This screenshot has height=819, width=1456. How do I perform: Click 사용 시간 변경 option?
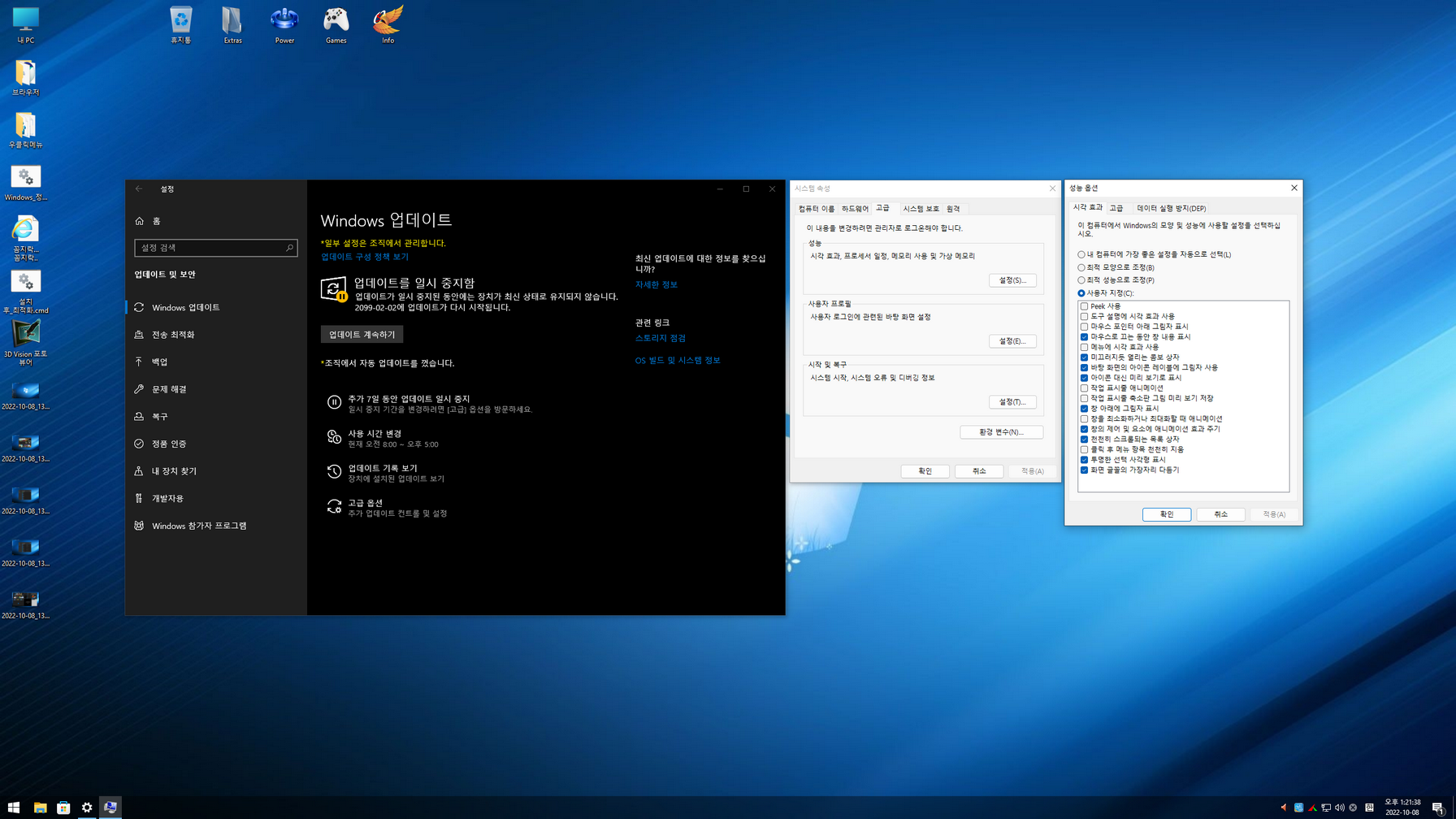click(x=383, y=439)
